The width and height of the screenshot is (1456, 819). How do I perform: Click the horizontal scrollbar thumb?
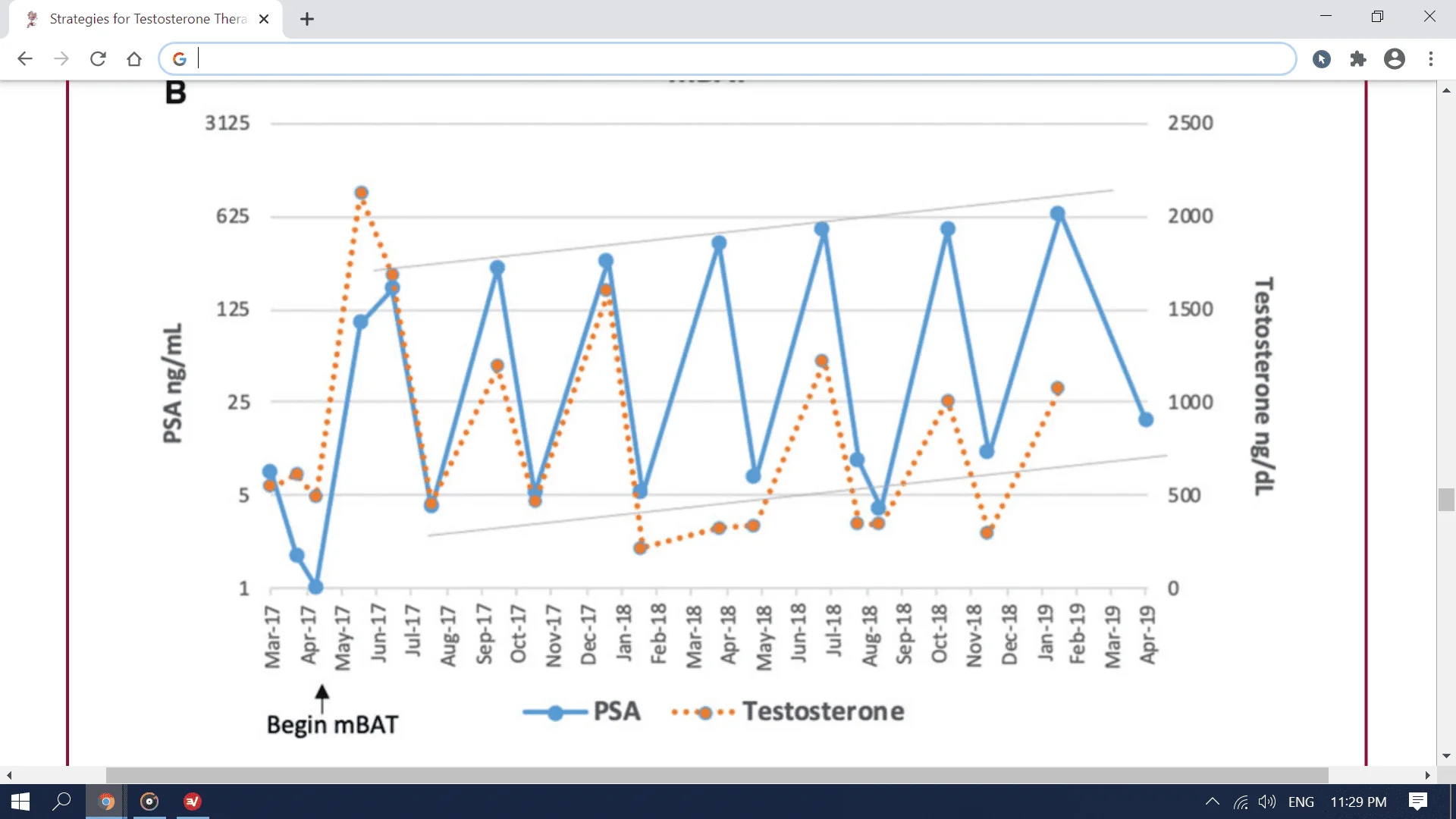coord(717,775)
